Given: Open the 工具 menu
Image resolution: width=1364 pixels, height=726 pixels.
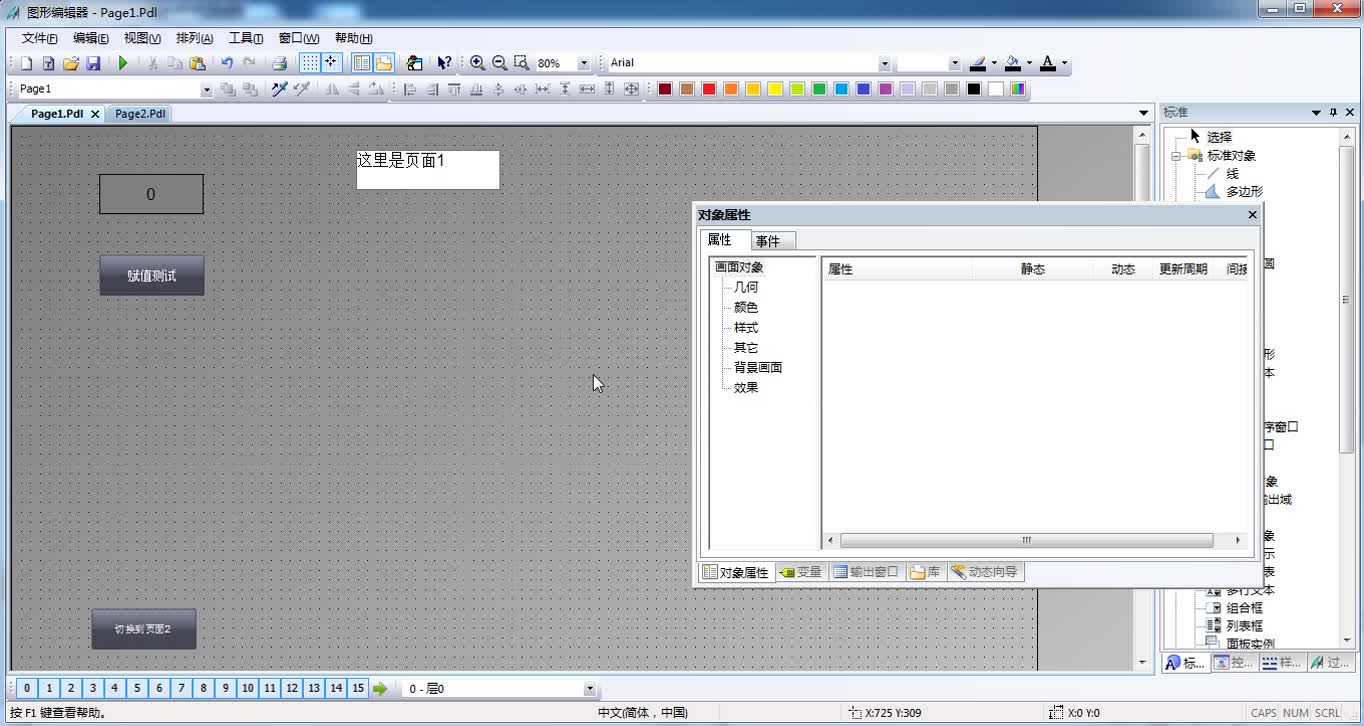Looking at the screenshot, I should (245, 38).
